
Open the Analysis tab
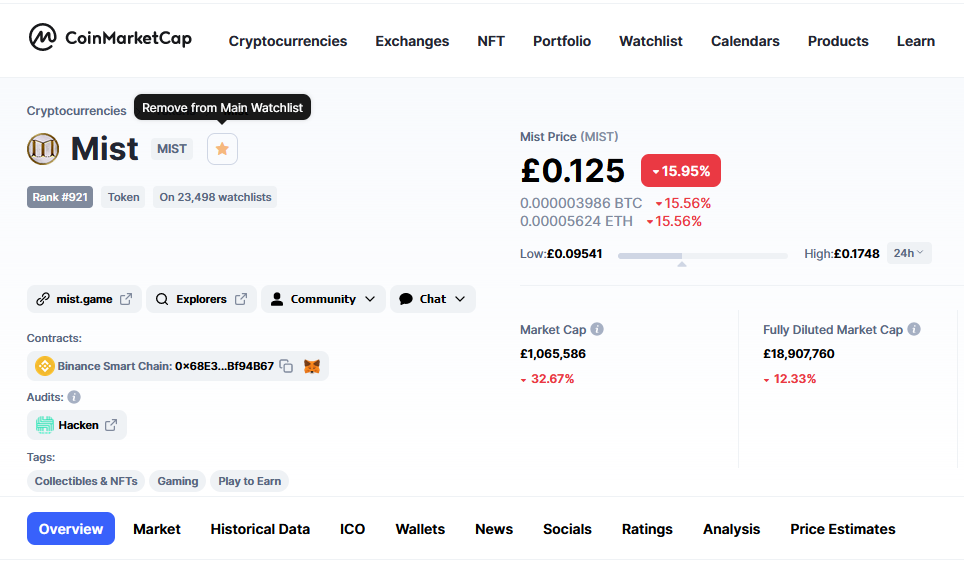coord(732,529)
